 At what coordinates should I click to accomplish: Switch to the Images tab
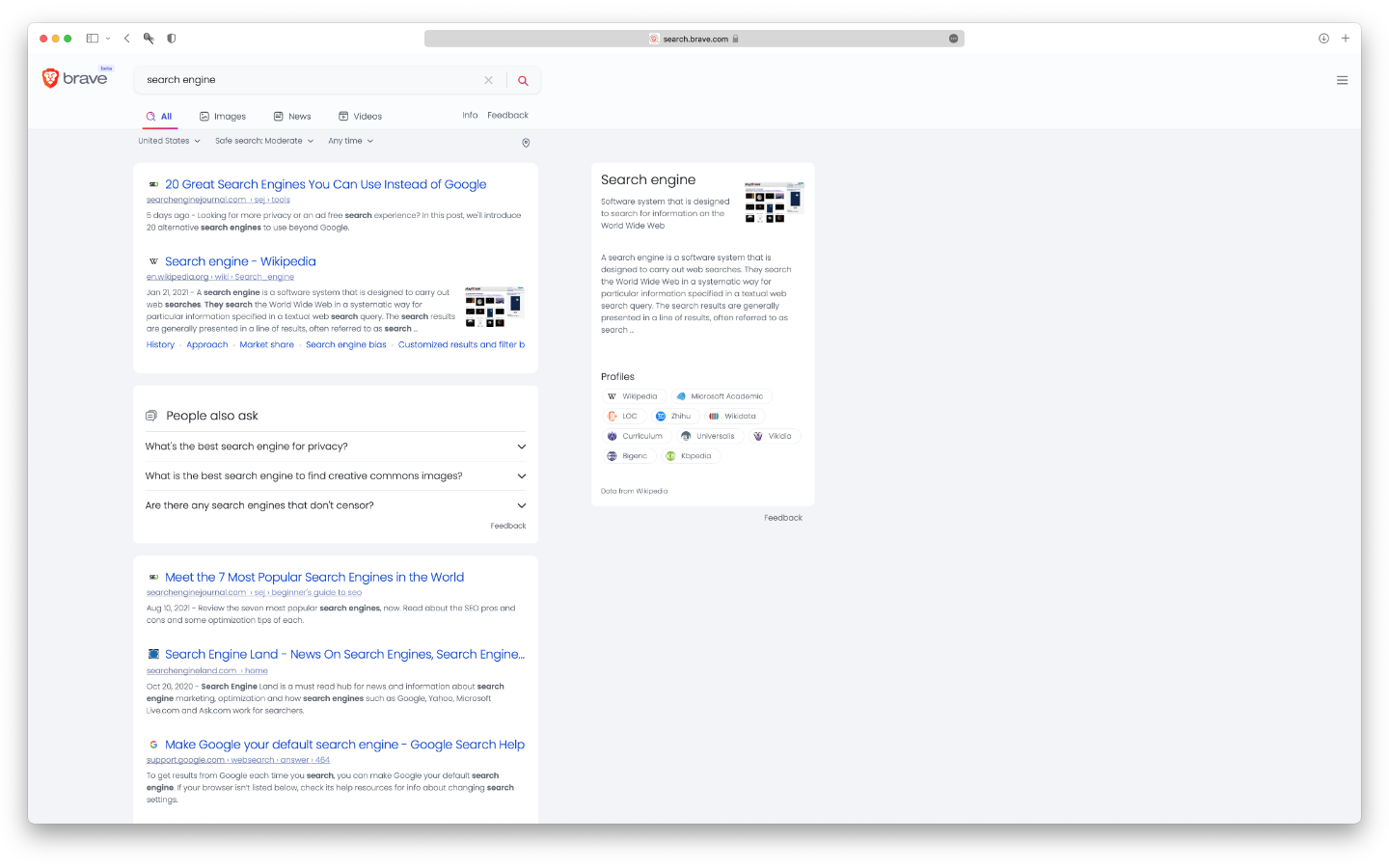(x=223, y=117)
